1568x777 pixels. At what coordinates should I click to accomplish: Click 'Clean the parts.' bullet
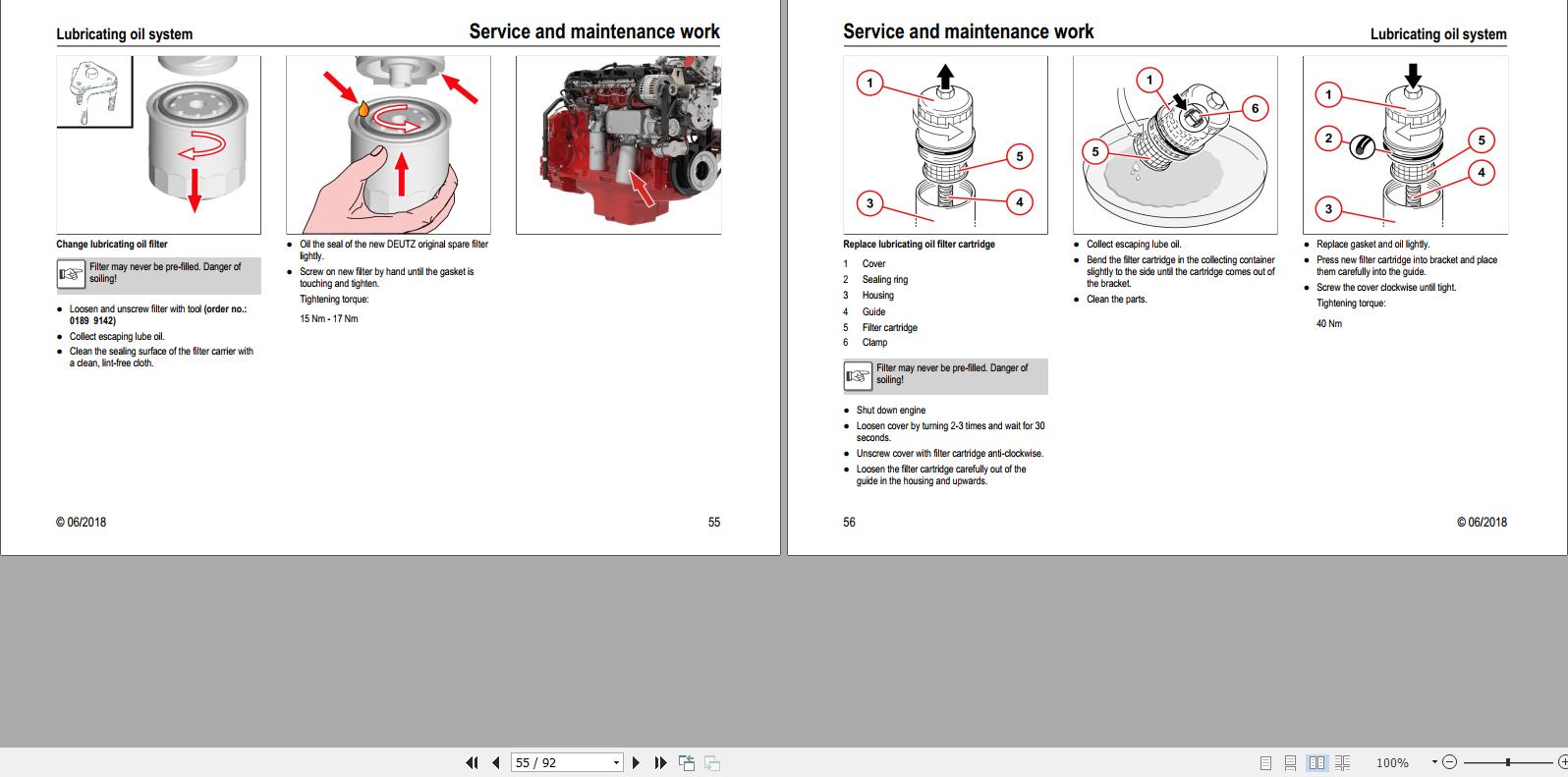coord(1117,300)
